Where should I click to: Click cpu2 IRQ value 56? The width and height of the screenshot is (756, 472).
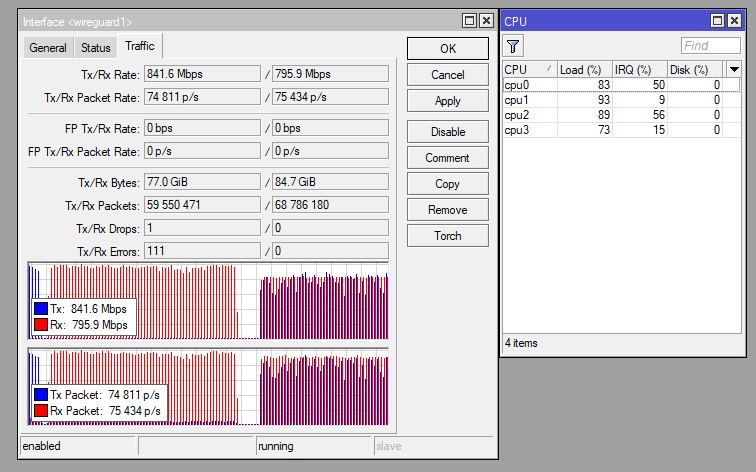[x=659, y=115]
